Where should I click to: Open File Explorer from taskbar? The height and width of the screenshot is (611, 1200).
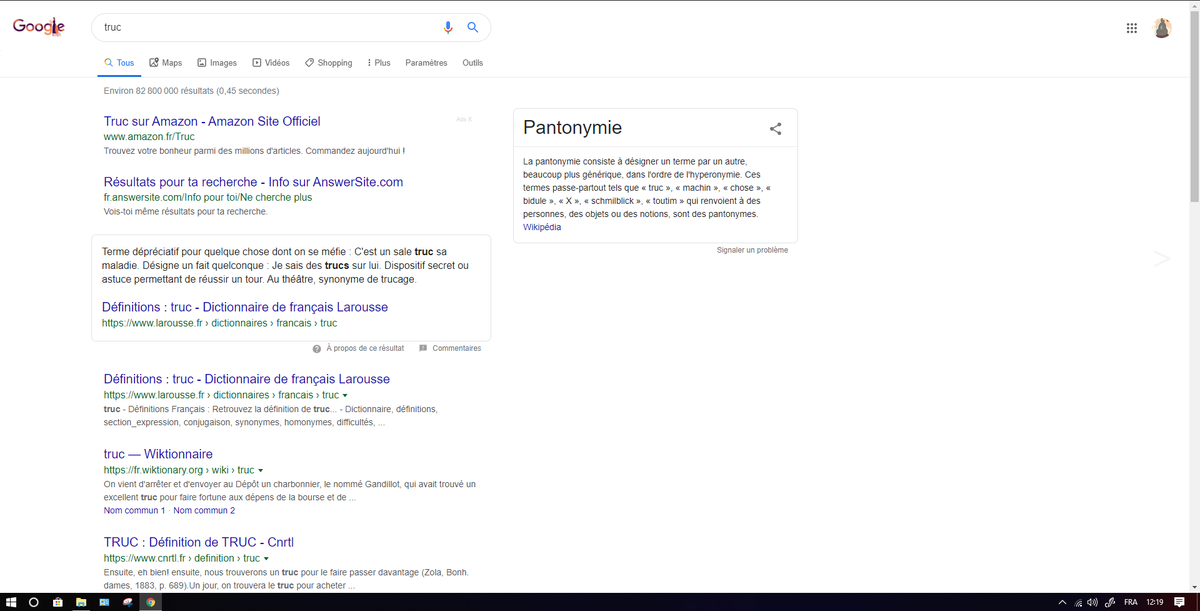pyautogui.click(x=80, y=602)
